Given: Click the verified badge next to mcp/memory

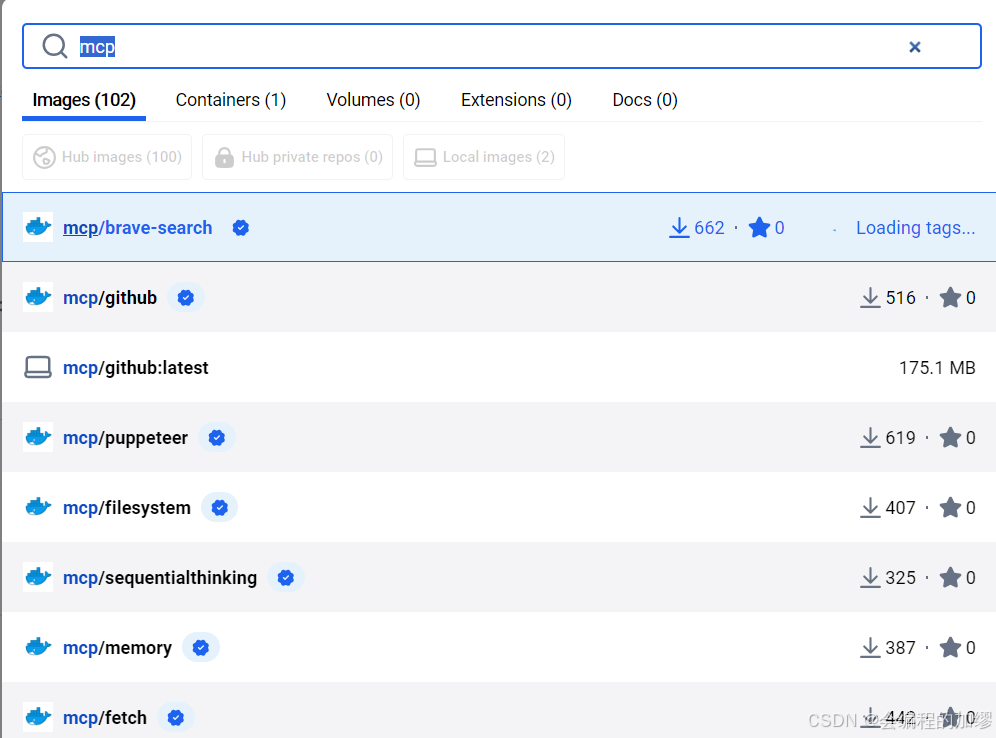Looking at the screenshot, I should coord(201,647).
